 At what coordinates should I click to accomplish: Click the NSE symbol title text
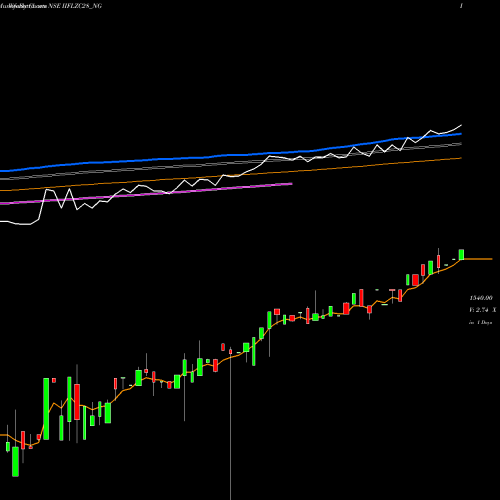coord(75,6)
